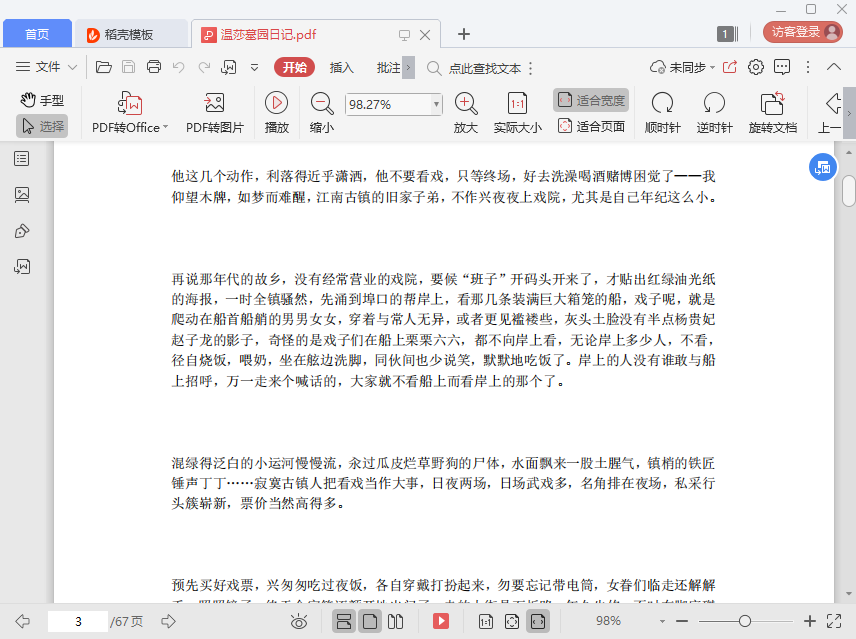Open the 文件 menu

[x=46, y=67]
